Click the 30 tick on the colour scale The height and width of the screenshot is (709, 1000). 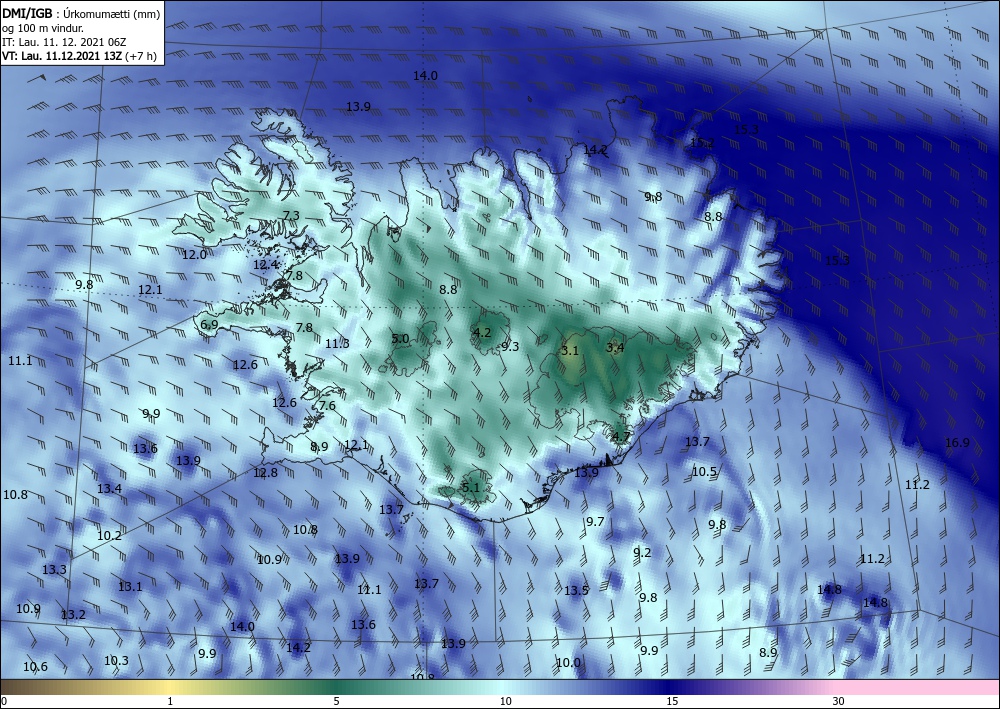click(x=839, y=701)
